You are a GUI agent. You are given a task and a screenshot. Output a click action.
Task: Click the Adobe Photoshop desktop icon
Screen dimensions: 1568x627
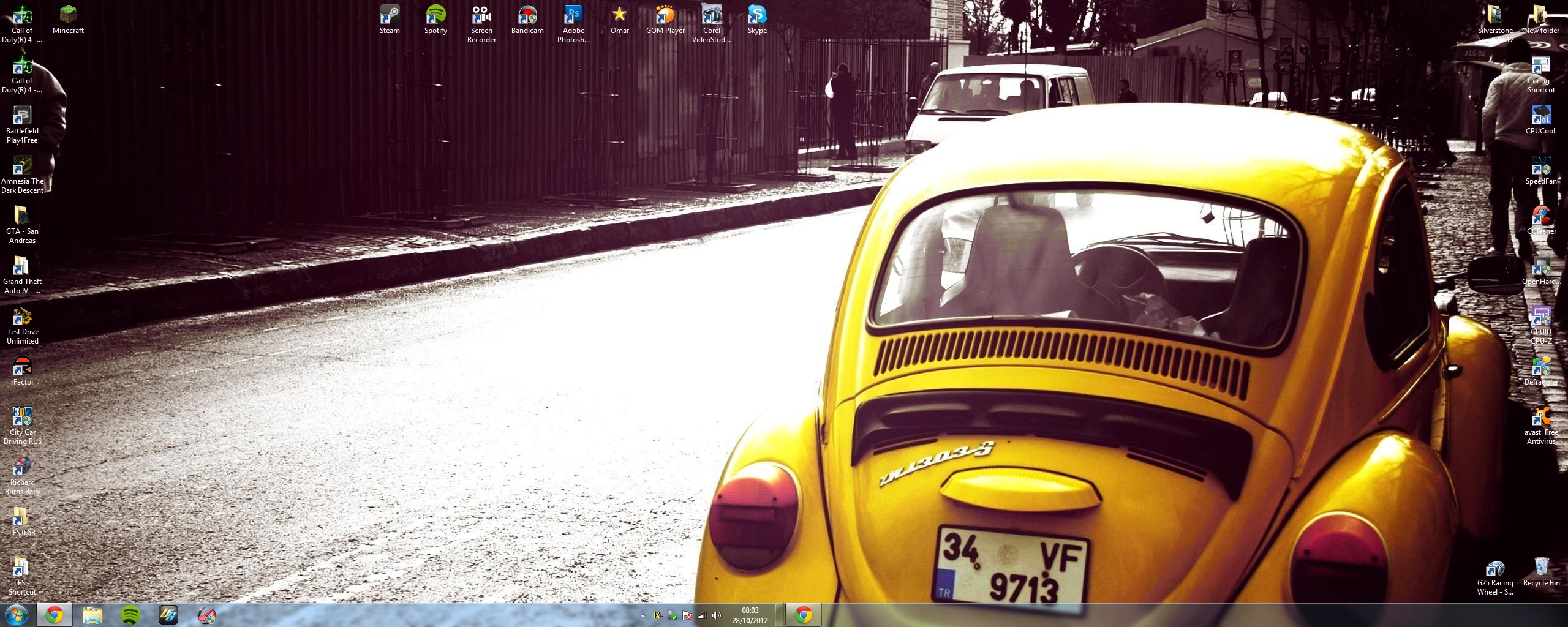click(x=573, y=24)
